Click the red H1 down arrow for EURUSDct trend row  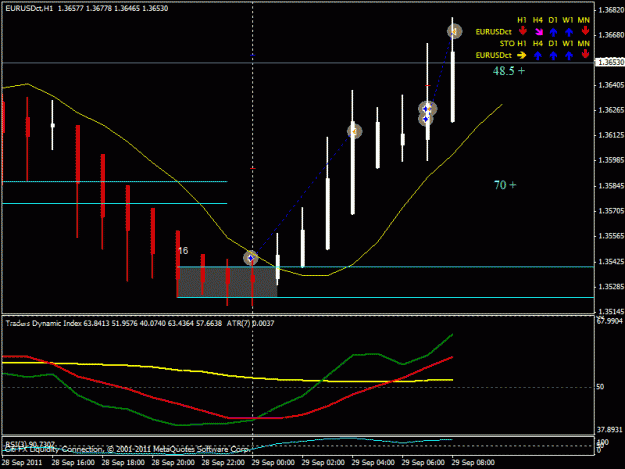523,31
